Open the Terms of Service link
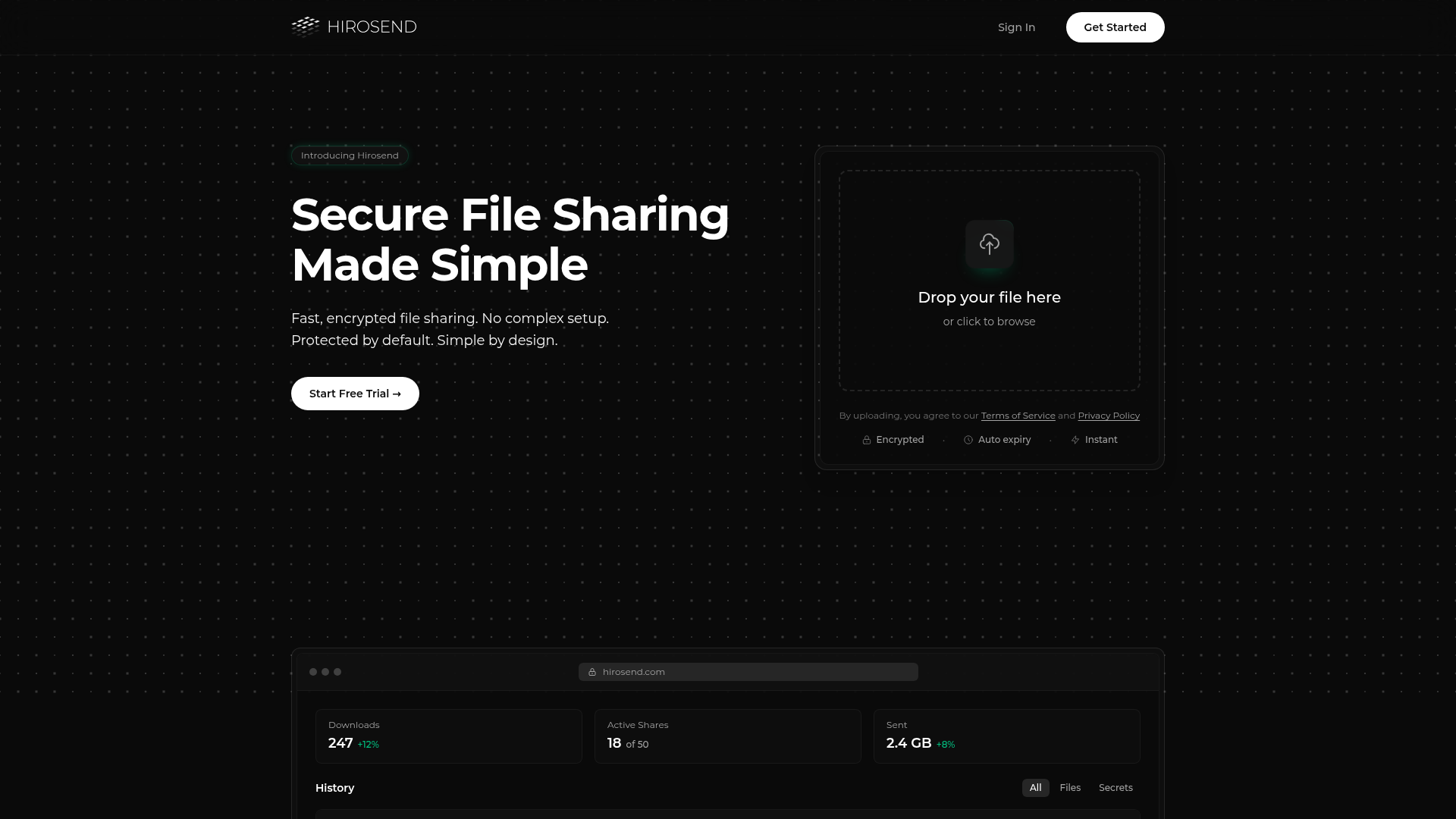1456x819 pixels. (1018, 416)
